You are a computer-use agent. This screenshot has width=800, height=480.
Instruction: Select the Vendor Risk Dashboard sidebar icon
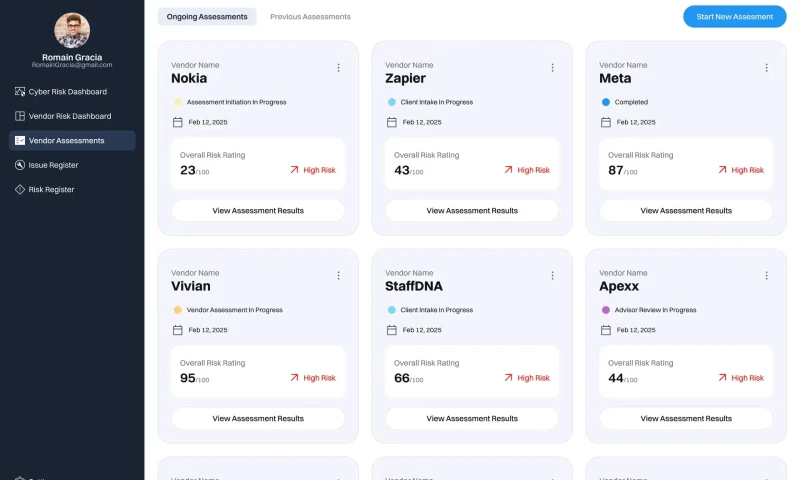20,116
